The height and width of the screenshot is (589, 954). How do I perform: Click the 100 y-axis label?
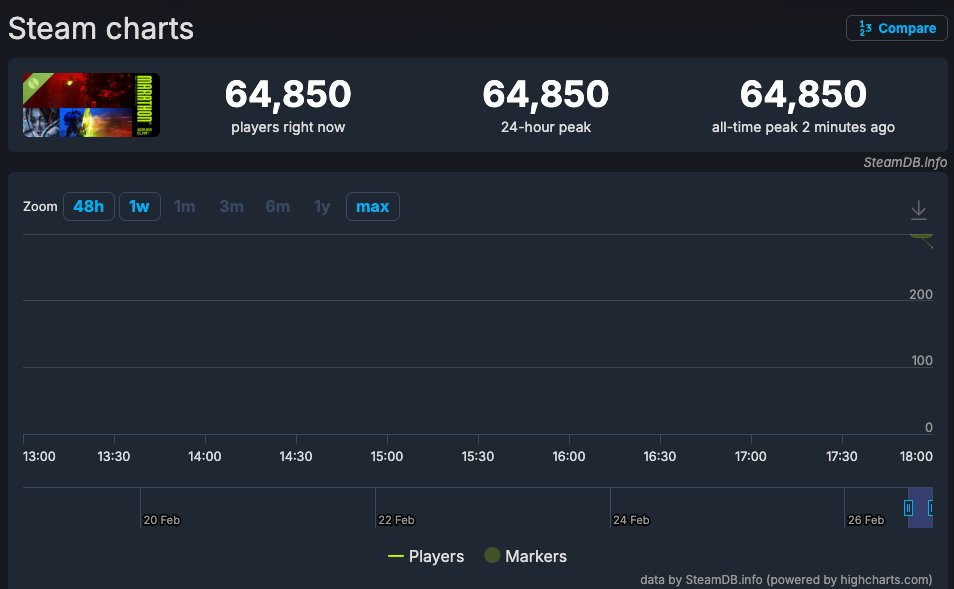(x=922, y=360)
